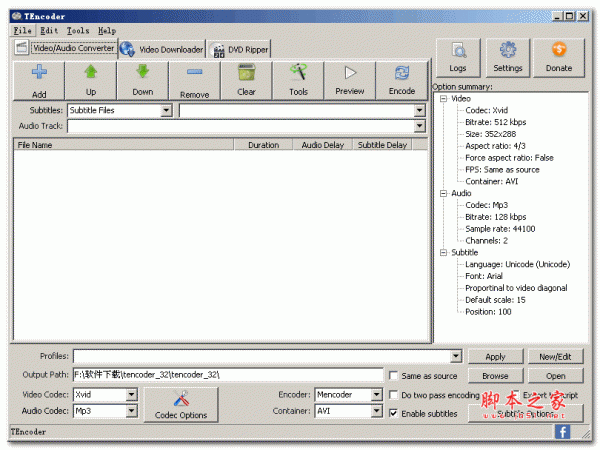
Task: Click the DVD Ripper clapperboard icon
Action: pos(218,50)
